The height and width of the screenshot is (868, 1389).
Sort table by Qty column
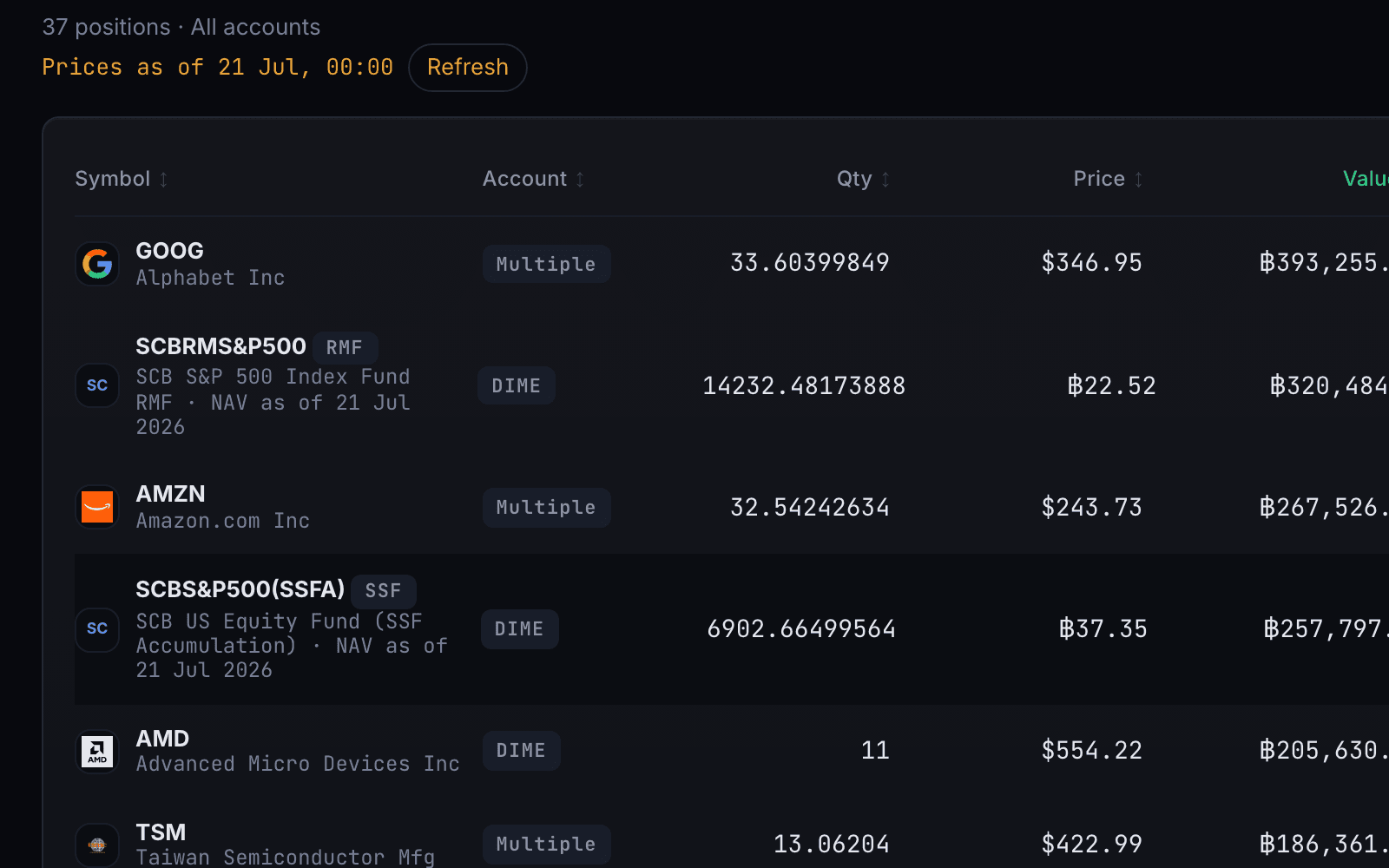click(x=863, y=179)
